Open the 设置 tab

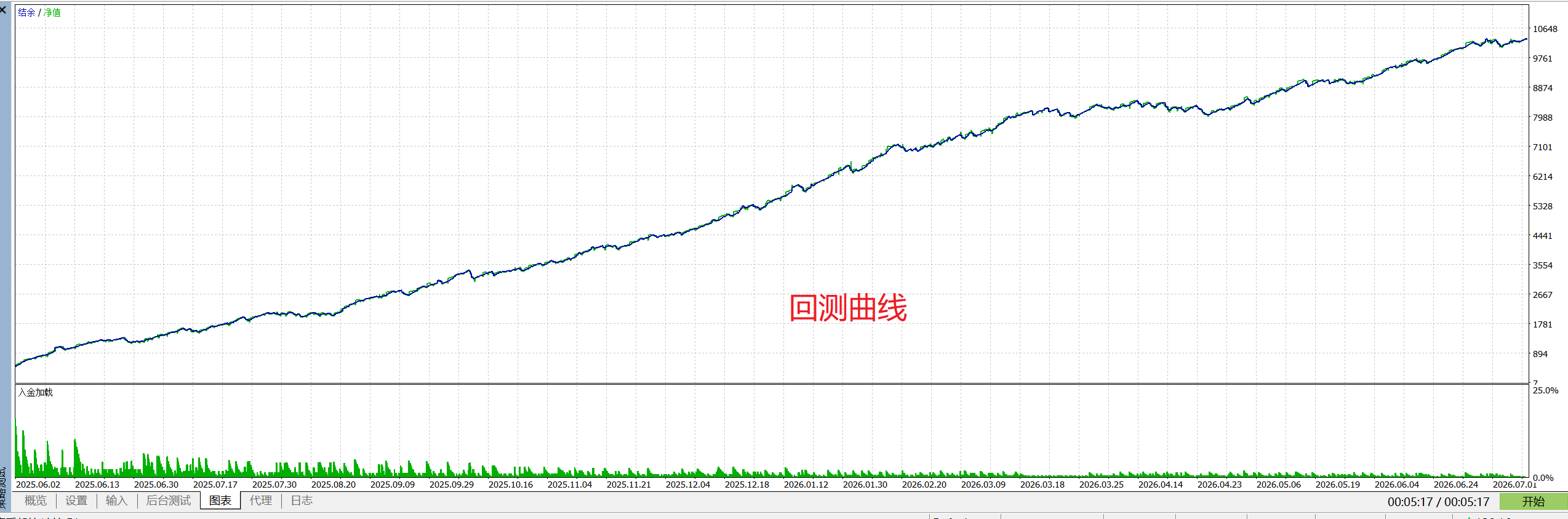[x=76, y=501]
